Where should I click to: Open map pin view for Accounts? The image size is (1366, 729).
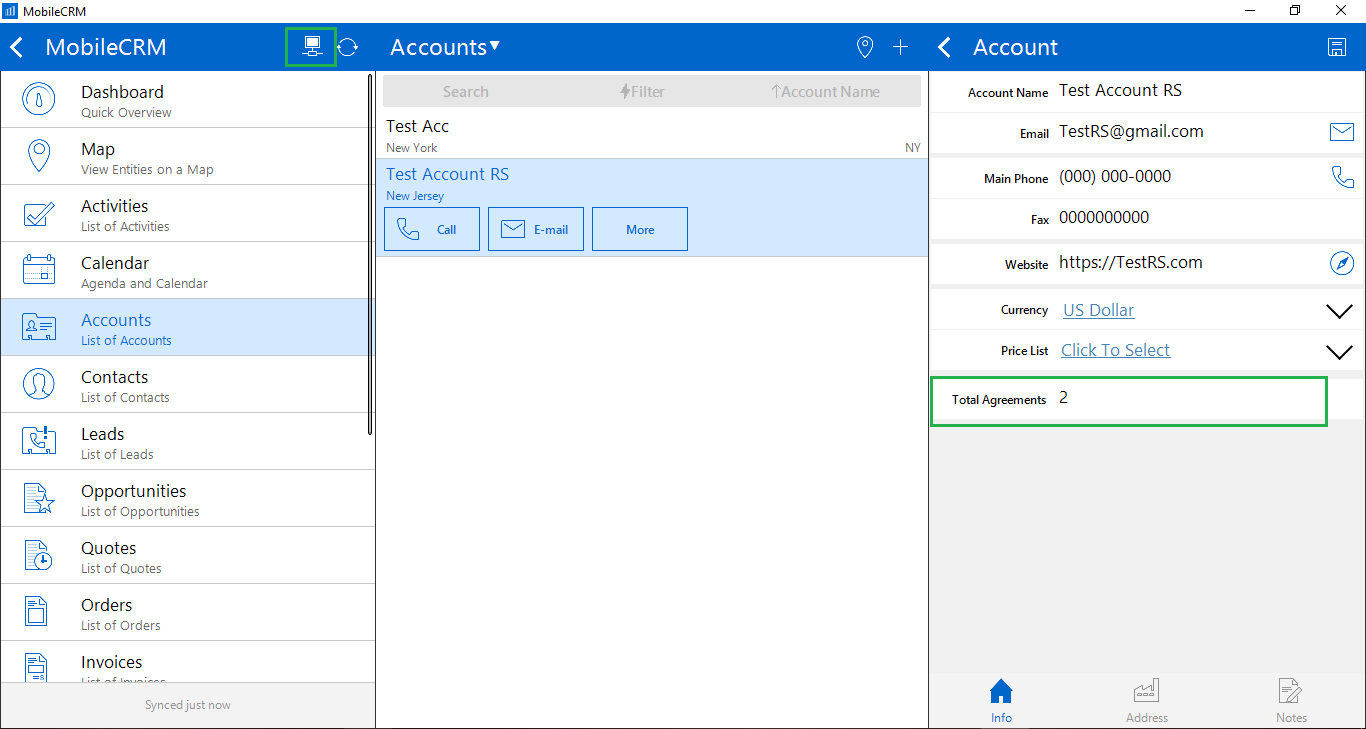865,47
